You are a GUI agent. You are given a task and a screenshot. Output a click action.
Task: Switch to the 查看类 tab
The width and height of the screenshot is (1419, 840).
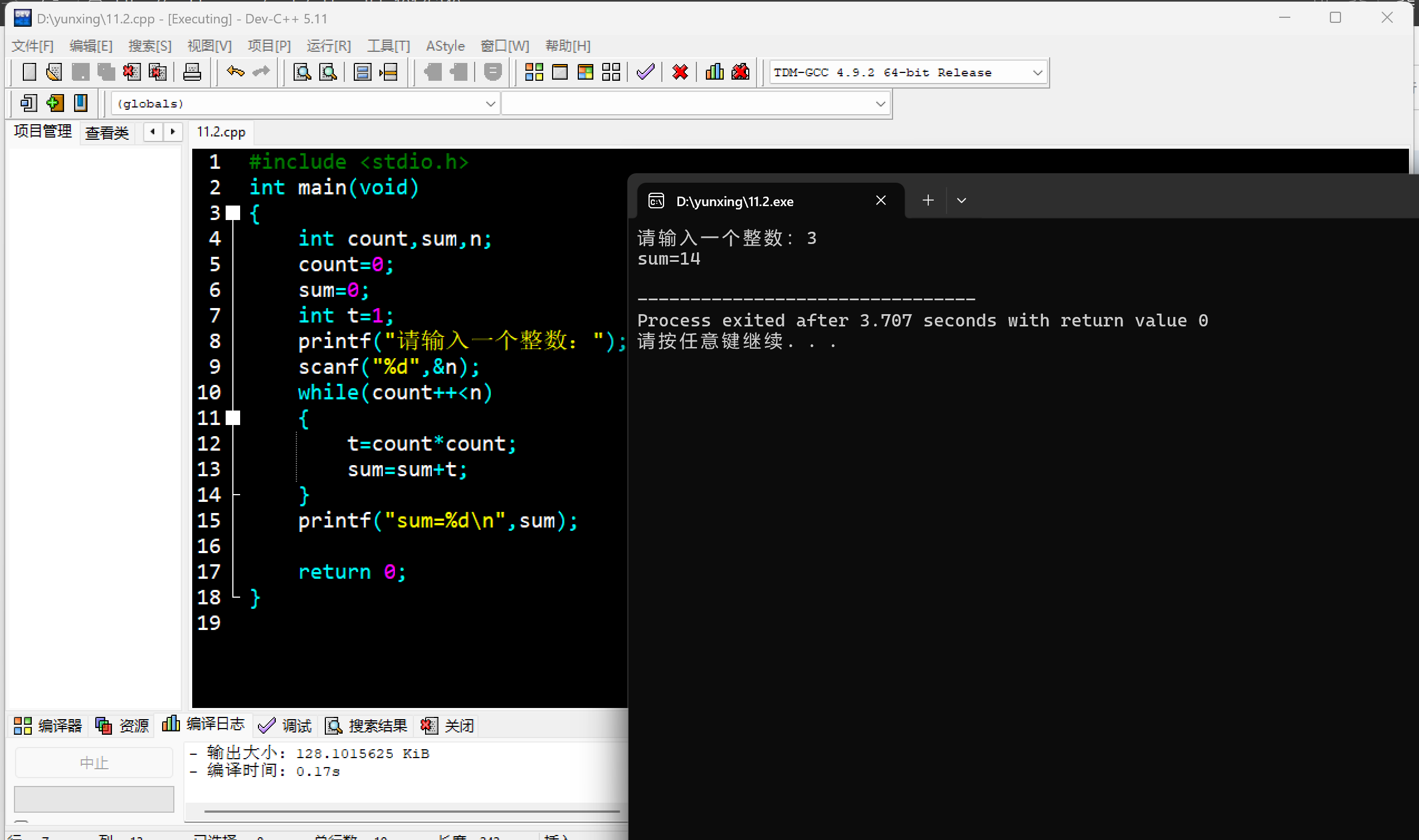click(106, 133)
